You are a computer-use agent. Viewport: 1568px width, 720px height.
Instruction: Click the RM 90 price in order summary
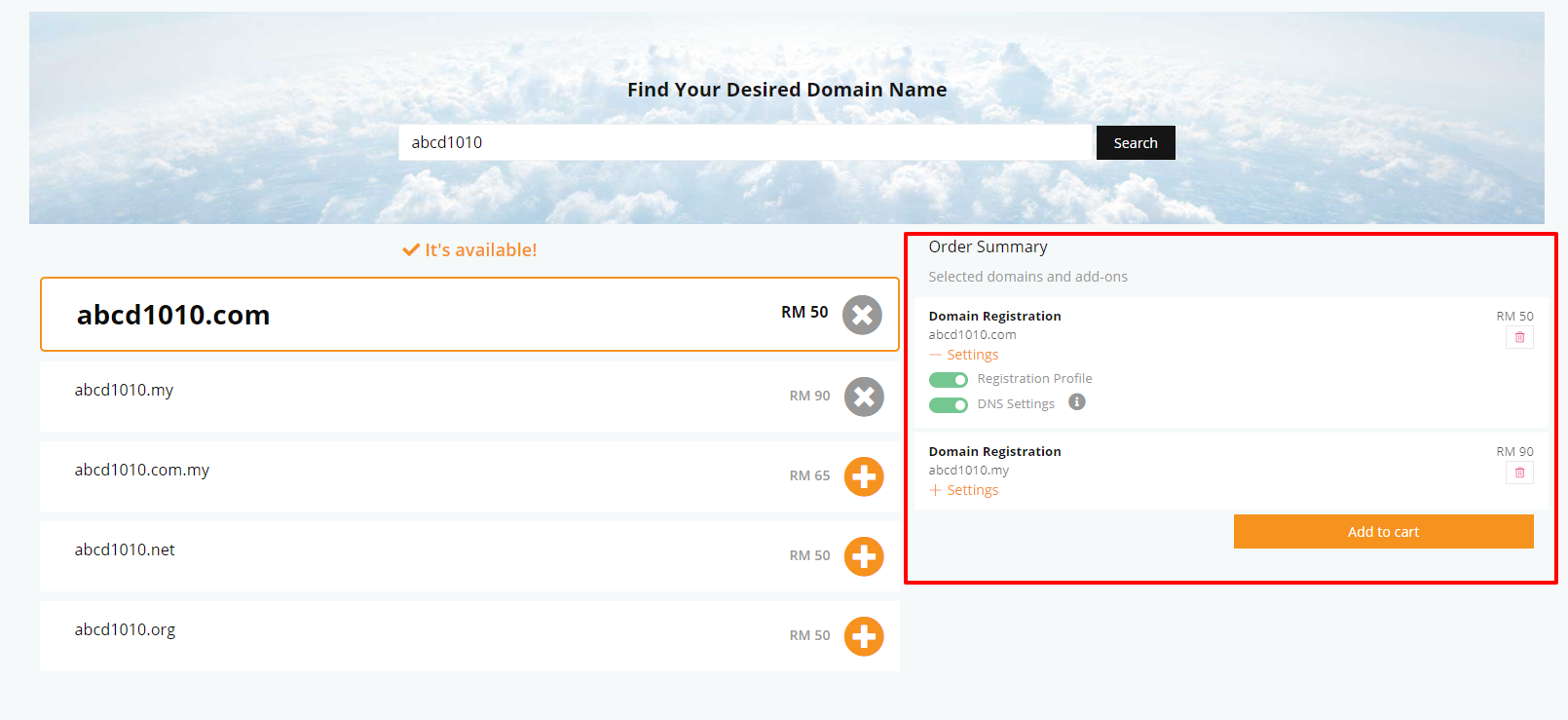[x=1514, y=451]
